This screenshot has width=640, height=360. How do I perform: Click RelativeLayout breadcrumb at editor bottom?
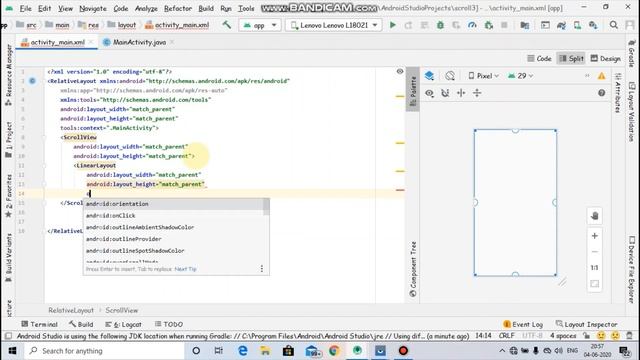[x=71, y=310]
